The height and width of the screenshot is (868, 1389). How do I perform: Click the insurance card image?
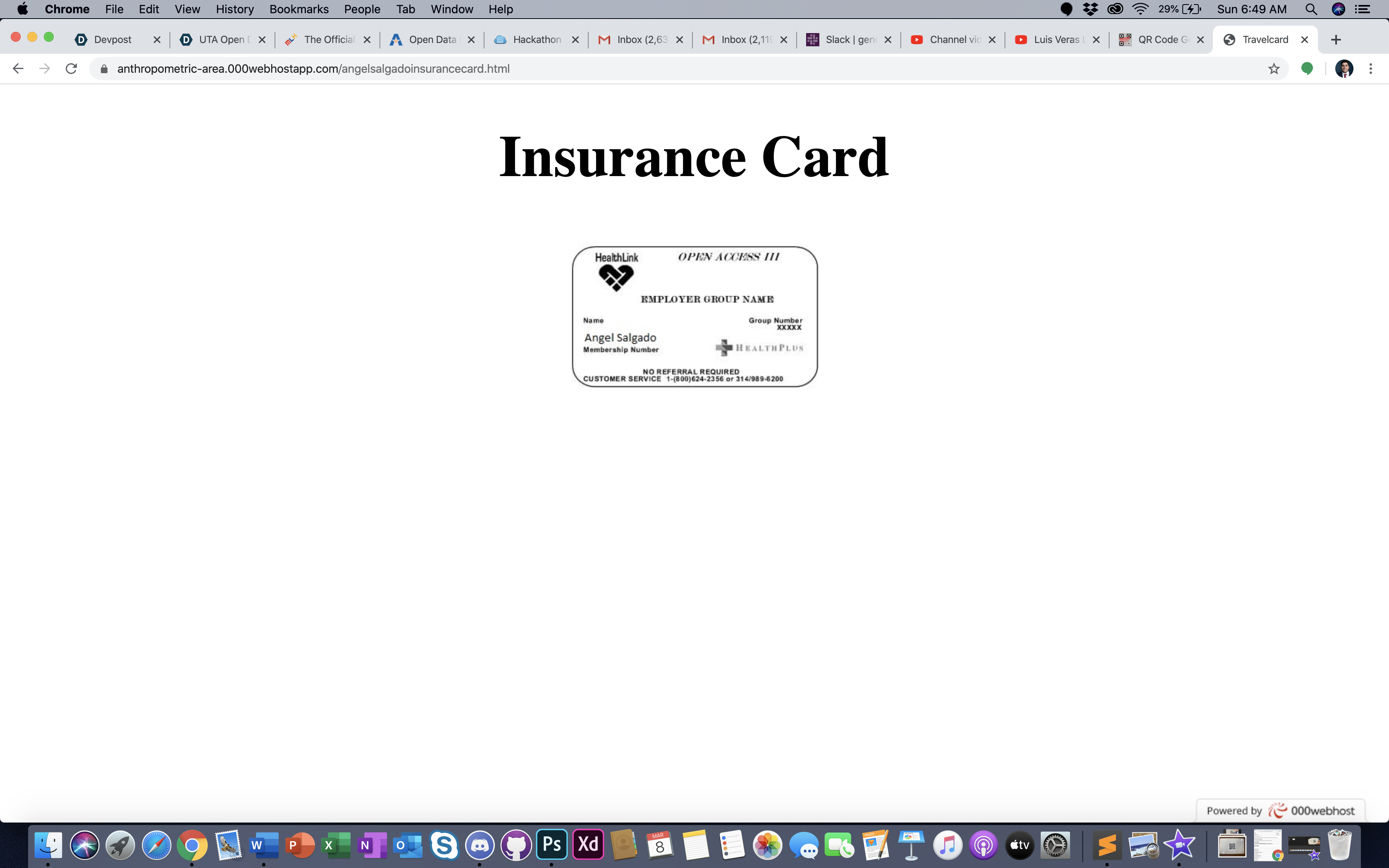pos(694,317)
